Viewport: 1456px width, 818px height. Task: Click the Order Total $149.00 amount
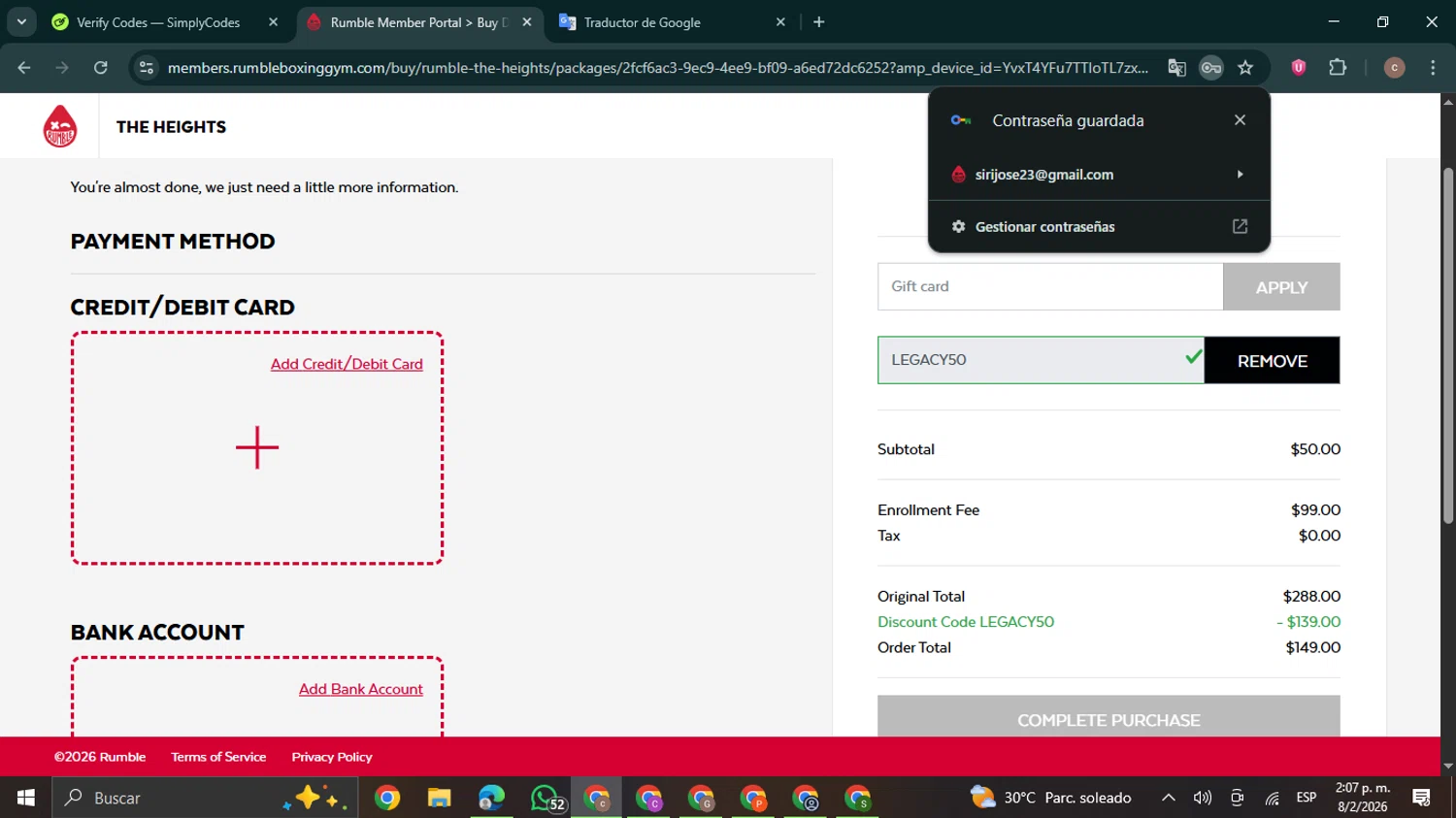point(1313,647)
